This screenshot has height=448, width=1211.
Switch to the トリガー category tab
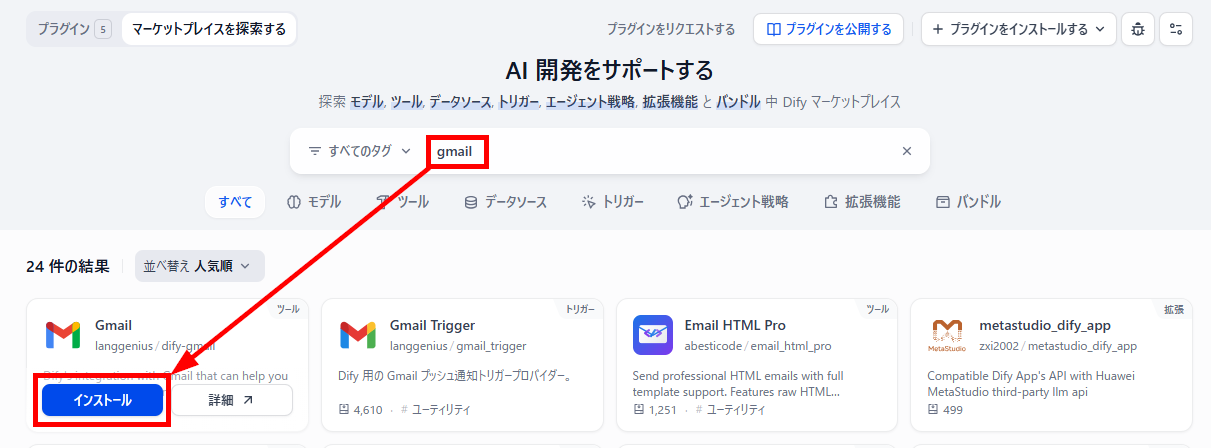click(x=613, y=202)
